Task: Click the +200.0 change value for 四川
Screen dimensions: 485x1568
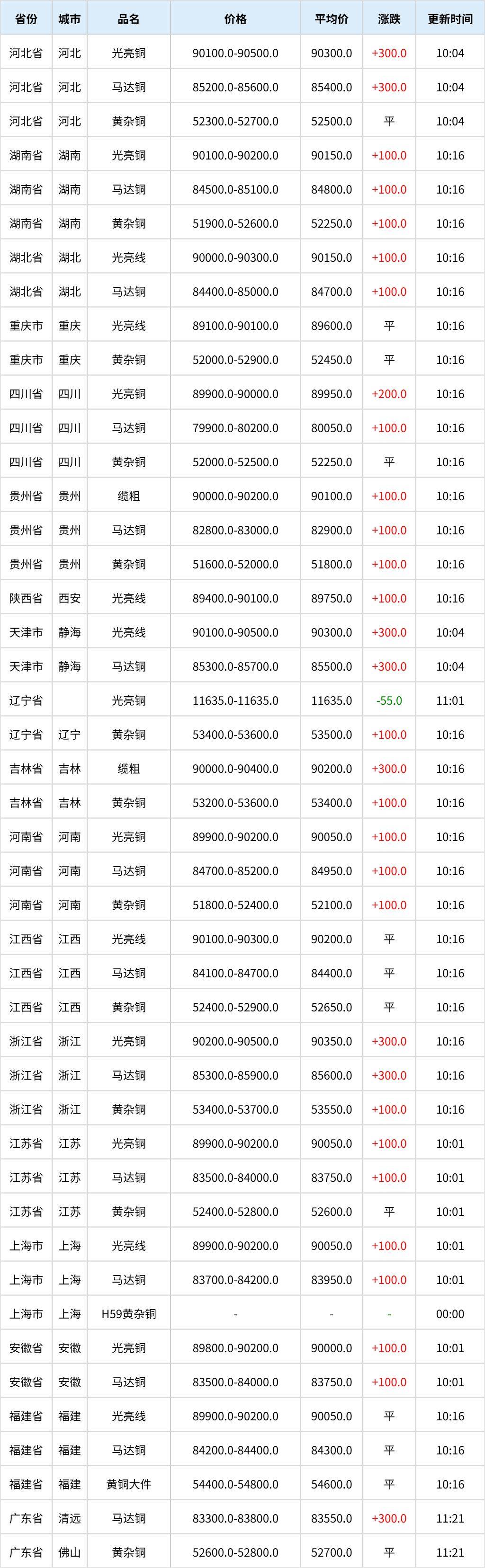Action: (x=389, y=394)
